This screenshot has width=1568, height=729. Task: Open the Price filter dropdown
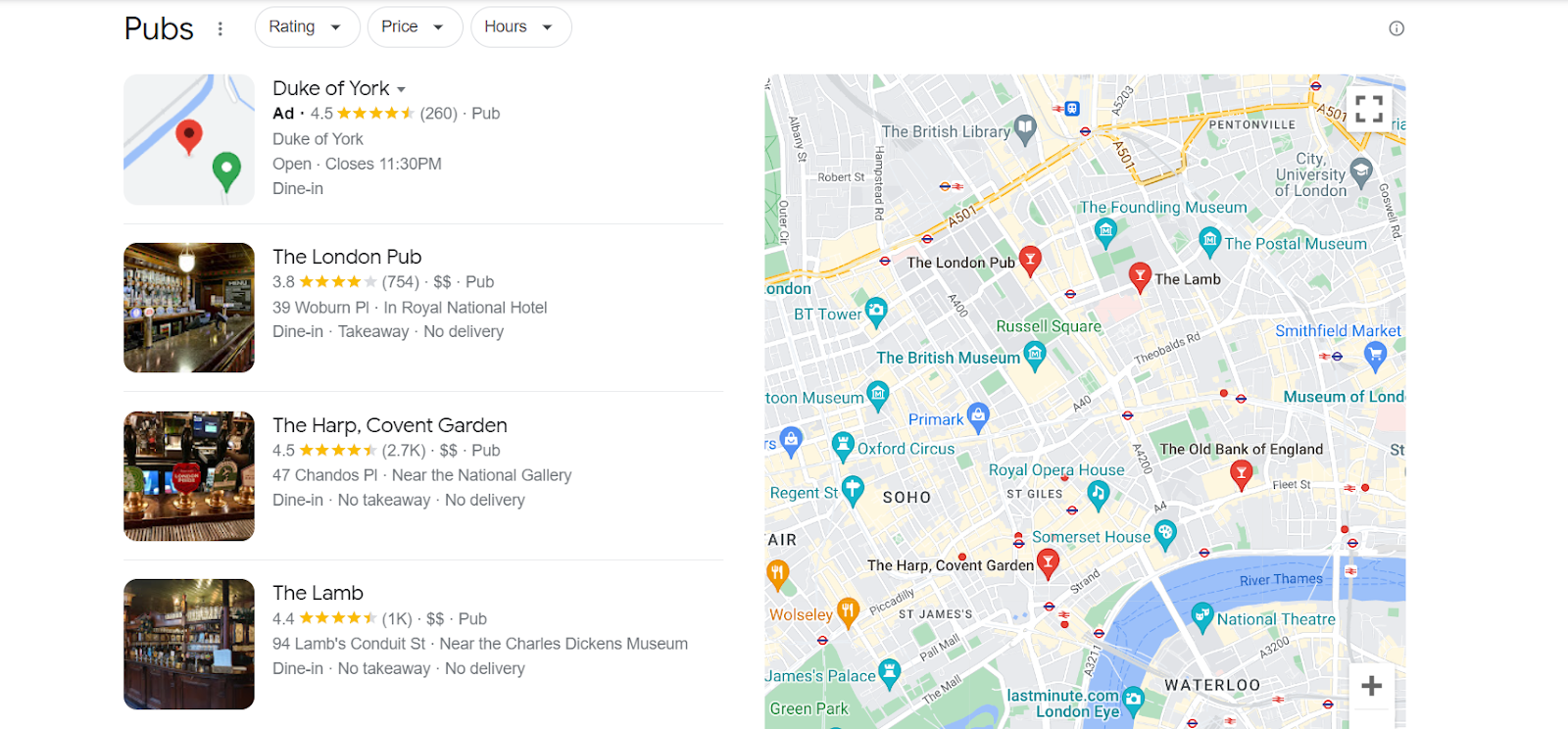point(415,26)
